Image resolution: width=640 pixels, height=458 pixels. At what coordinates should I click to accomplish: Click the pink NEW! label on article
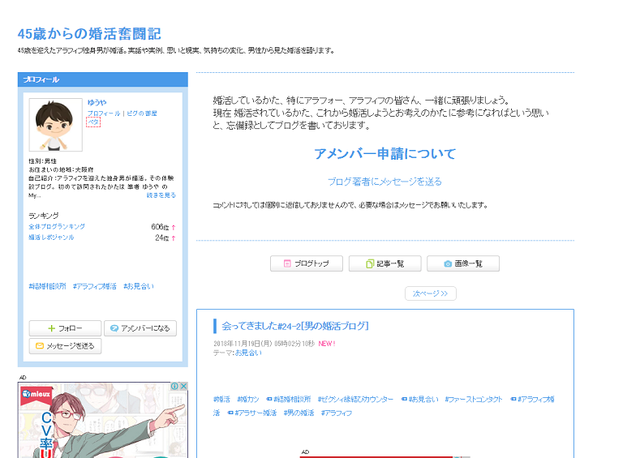click(x=327, y=343)
